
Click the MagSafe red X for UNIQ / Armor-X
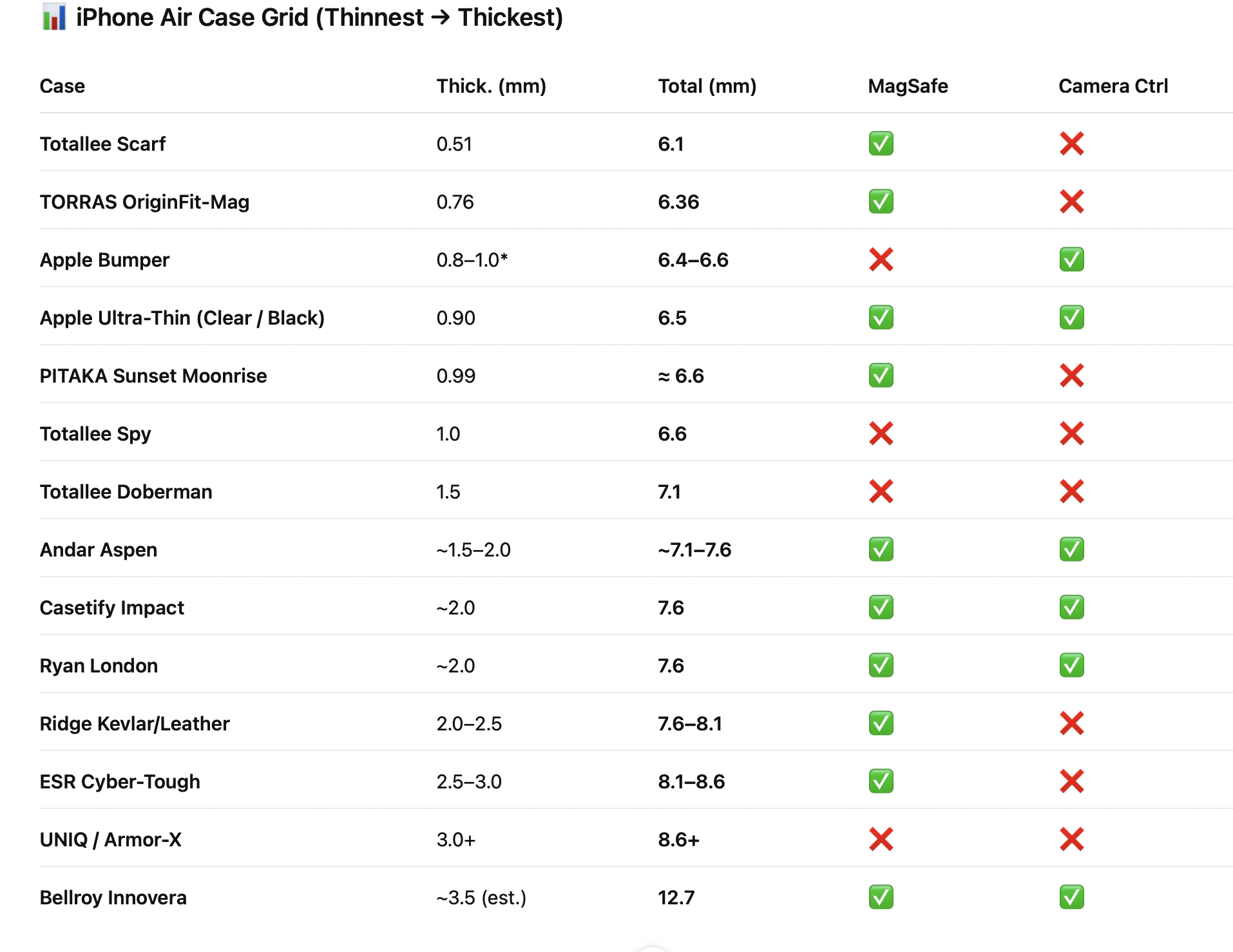coord(881,839)
